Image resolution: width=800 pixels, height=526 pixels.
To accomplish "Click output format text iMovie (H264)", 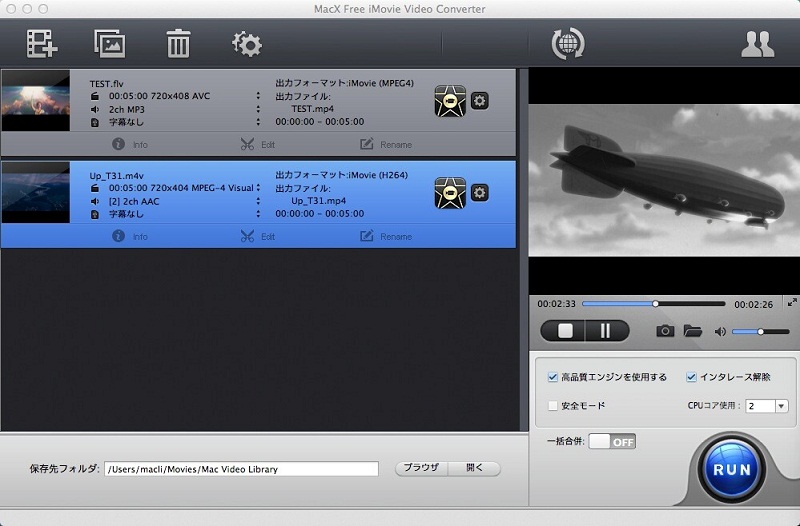I will point(378,175).
